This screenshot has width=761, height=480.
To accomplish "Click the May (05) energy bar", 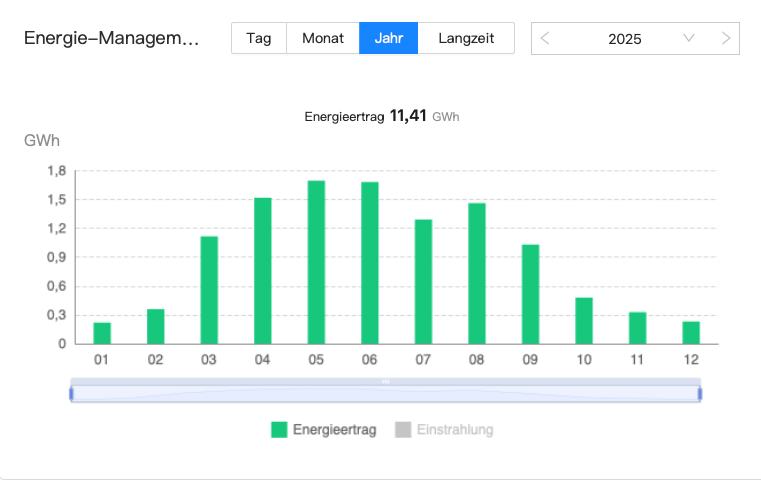I will point(316,262).
